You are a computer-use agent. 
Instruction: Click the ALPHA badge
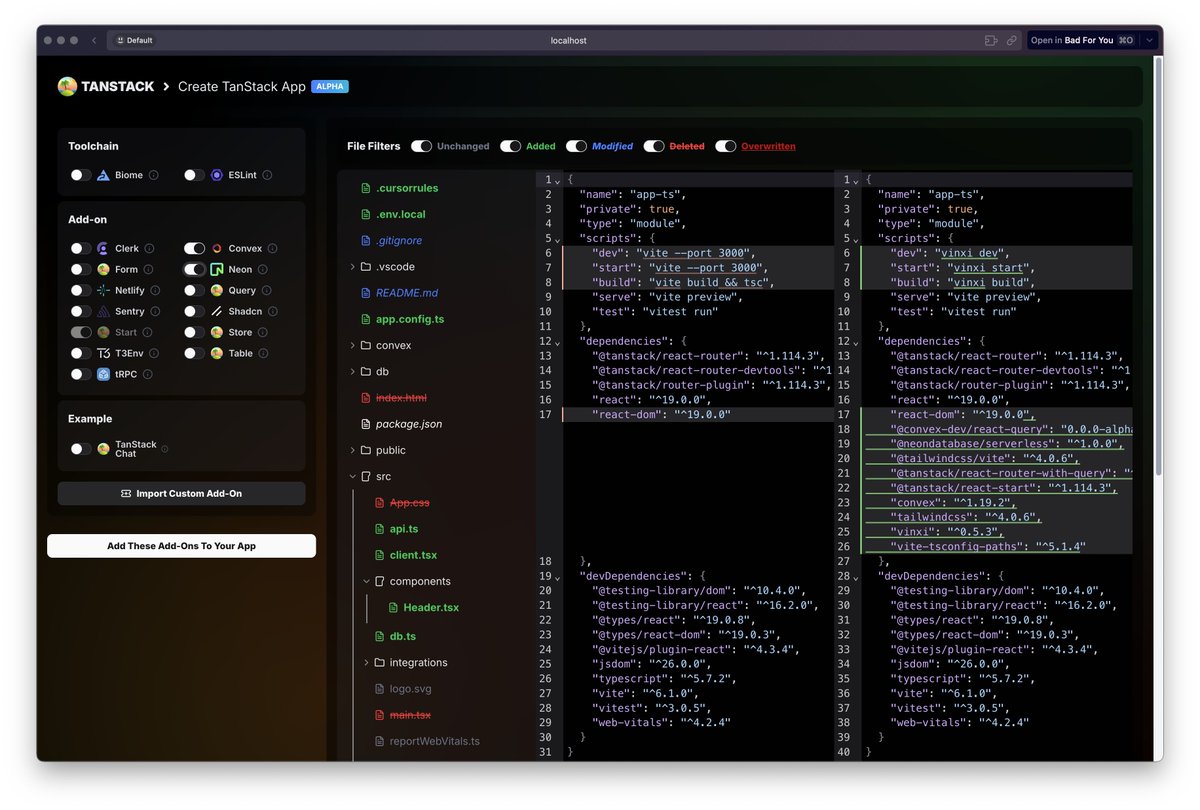pos(329,86)
